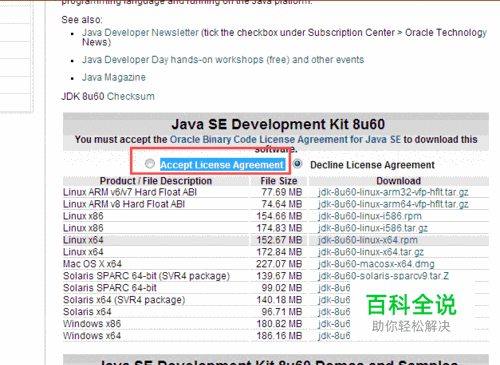Click the 'Mac OS X x64' product text
Viewport: 500px width, 365px height.
pos(92,264)
